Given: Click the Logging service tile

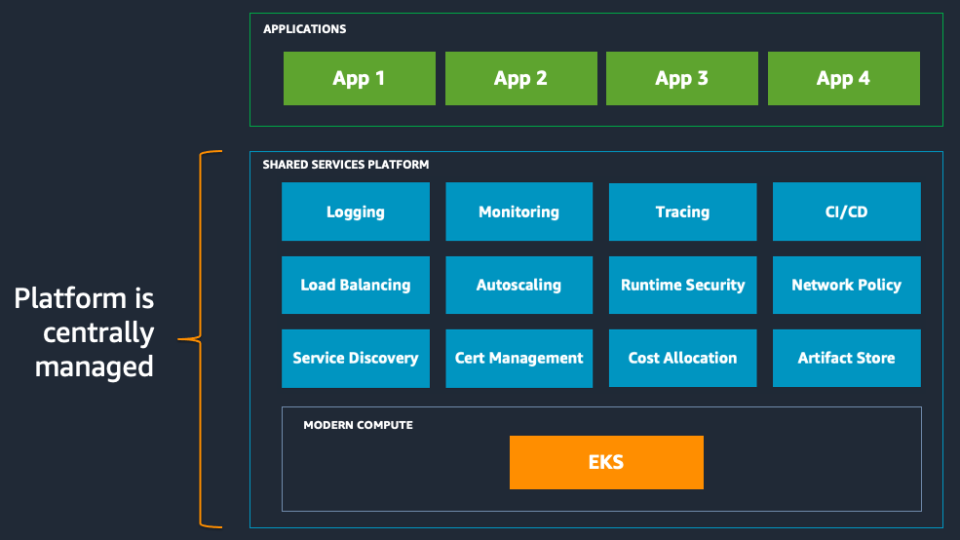Looking at the screenshot, I should click(356, 211).
